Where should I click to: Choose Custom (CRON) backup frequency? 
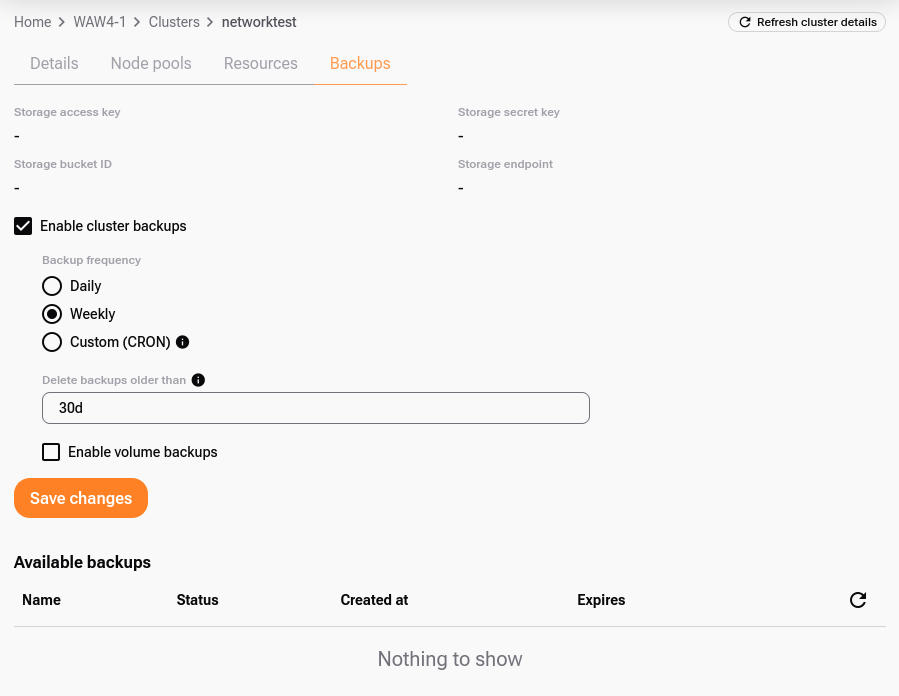coord(52,342)
